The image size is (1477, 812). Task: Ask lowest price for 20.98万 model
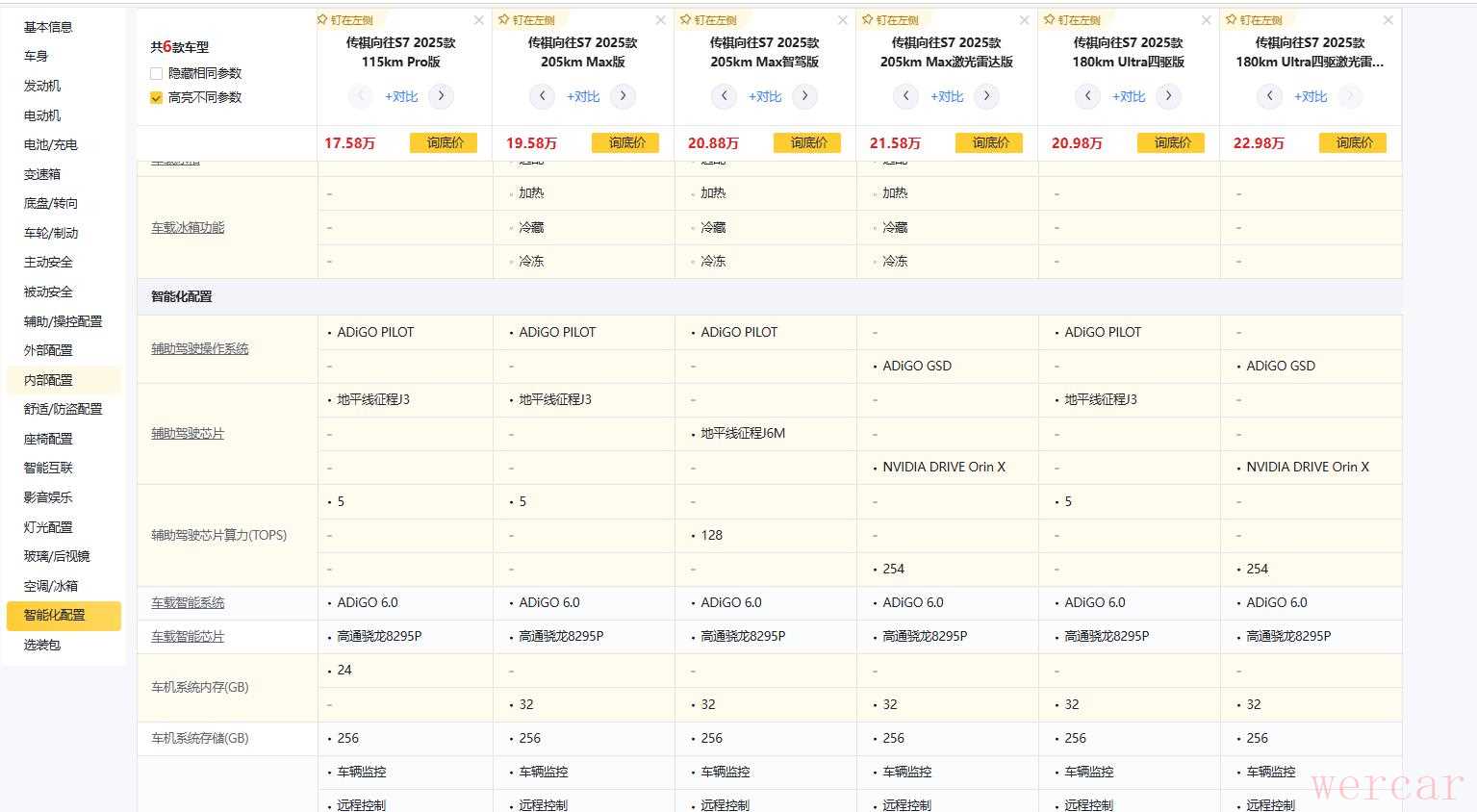pos(1171,142)
